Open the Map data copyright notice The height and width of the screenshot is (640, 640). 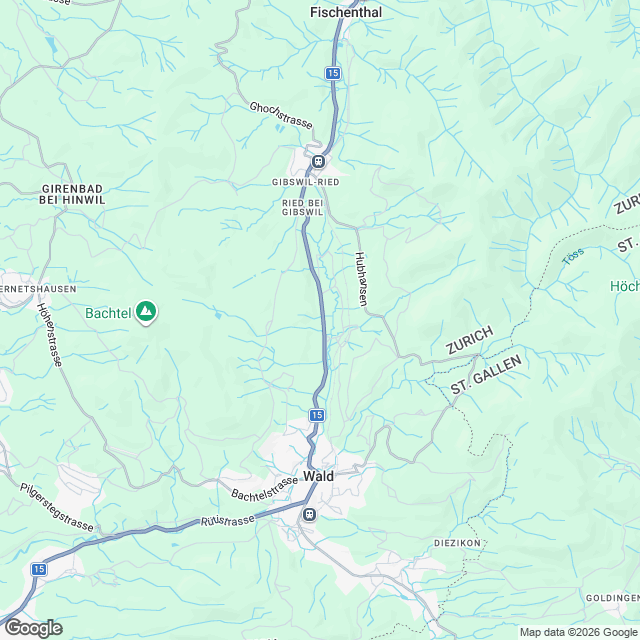579,633
